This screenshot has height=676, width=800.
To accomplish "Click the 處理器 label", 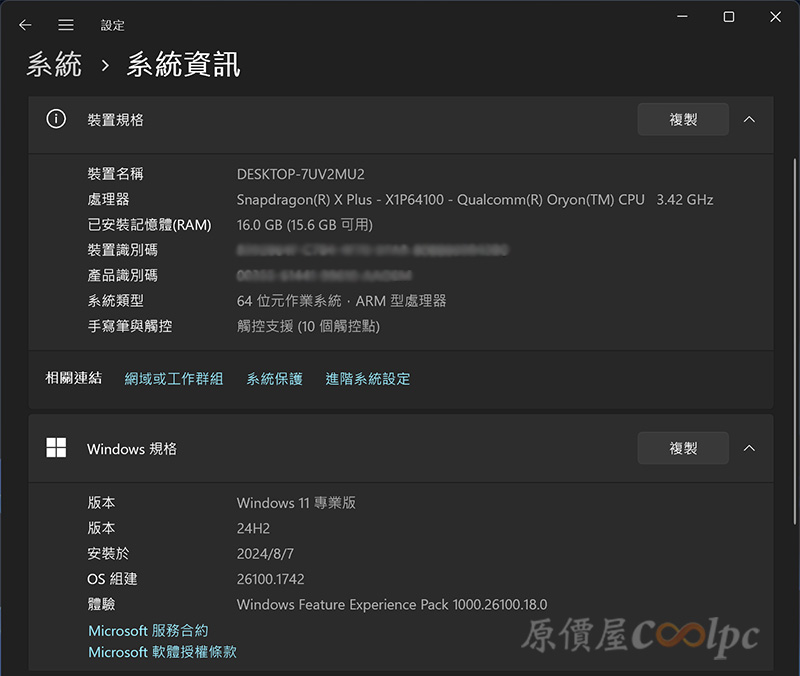I will (x=108, y=199).
